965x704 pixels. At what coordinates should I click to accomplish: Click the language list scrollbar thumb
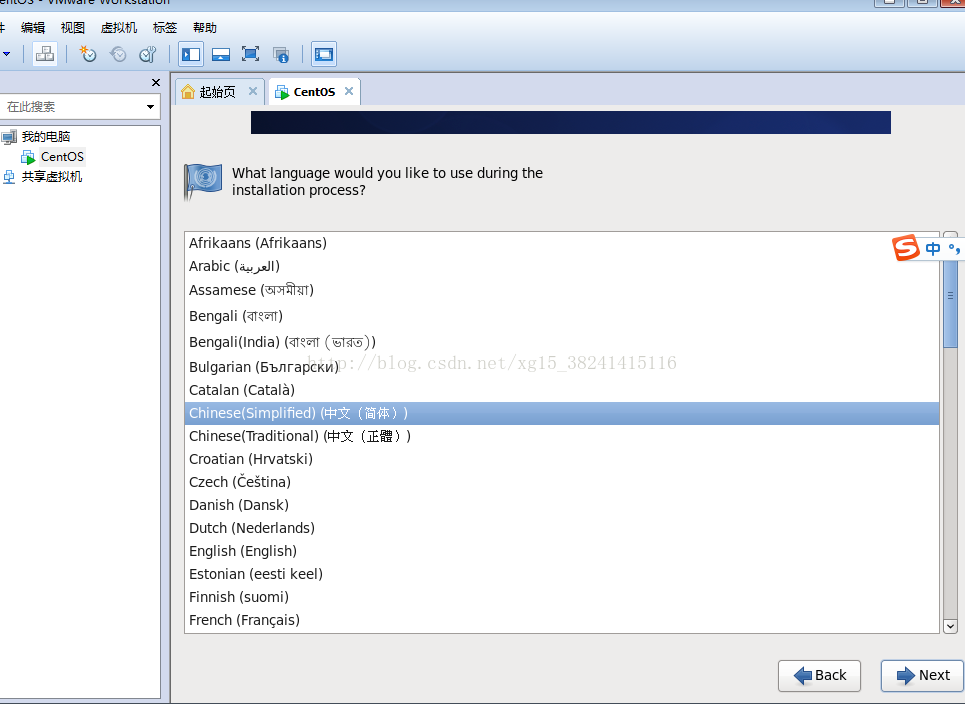tap(950, 295)
